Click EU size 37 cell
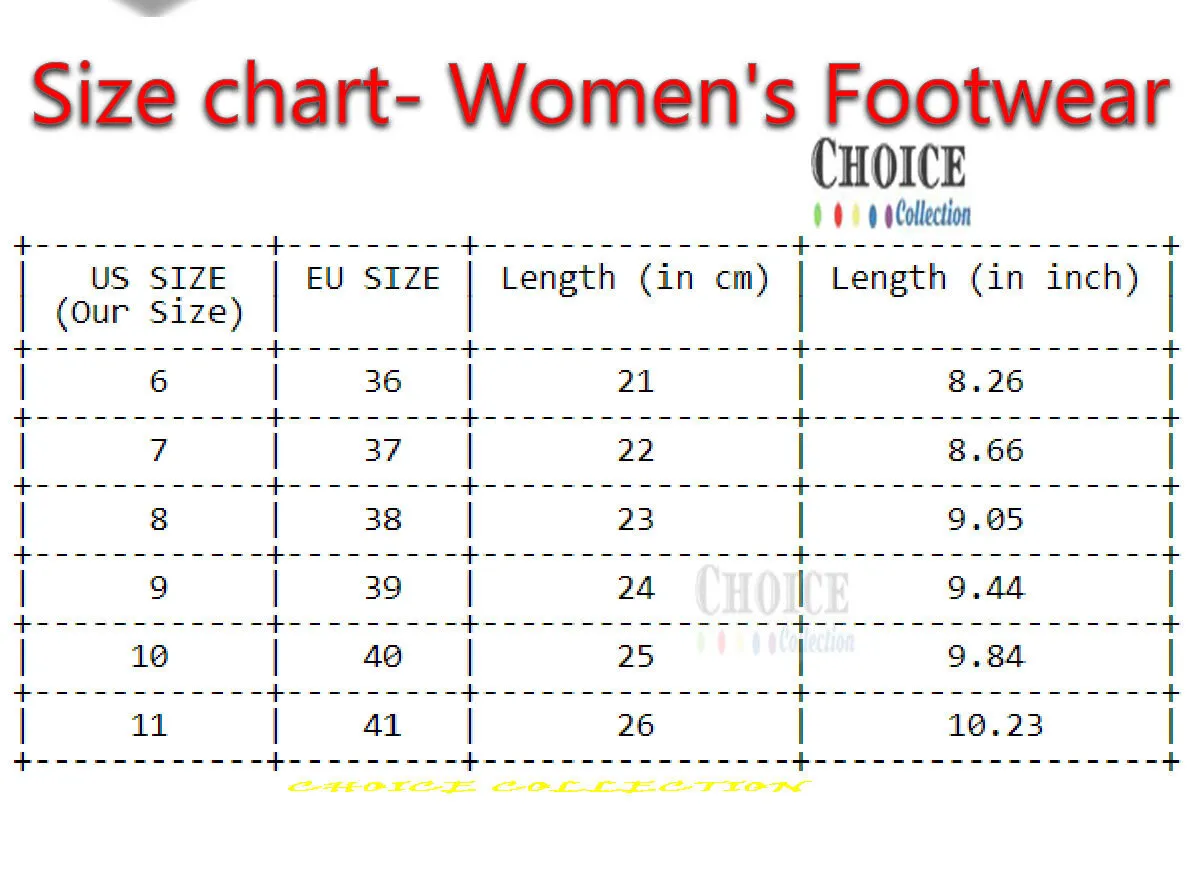1200x876 pixels. click(382, 450)
